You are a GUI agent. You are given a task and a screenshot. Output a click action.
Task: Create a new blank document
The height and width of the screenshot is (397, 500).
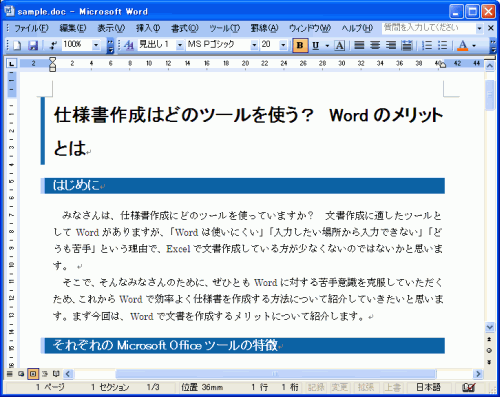(x=16, y=45)
